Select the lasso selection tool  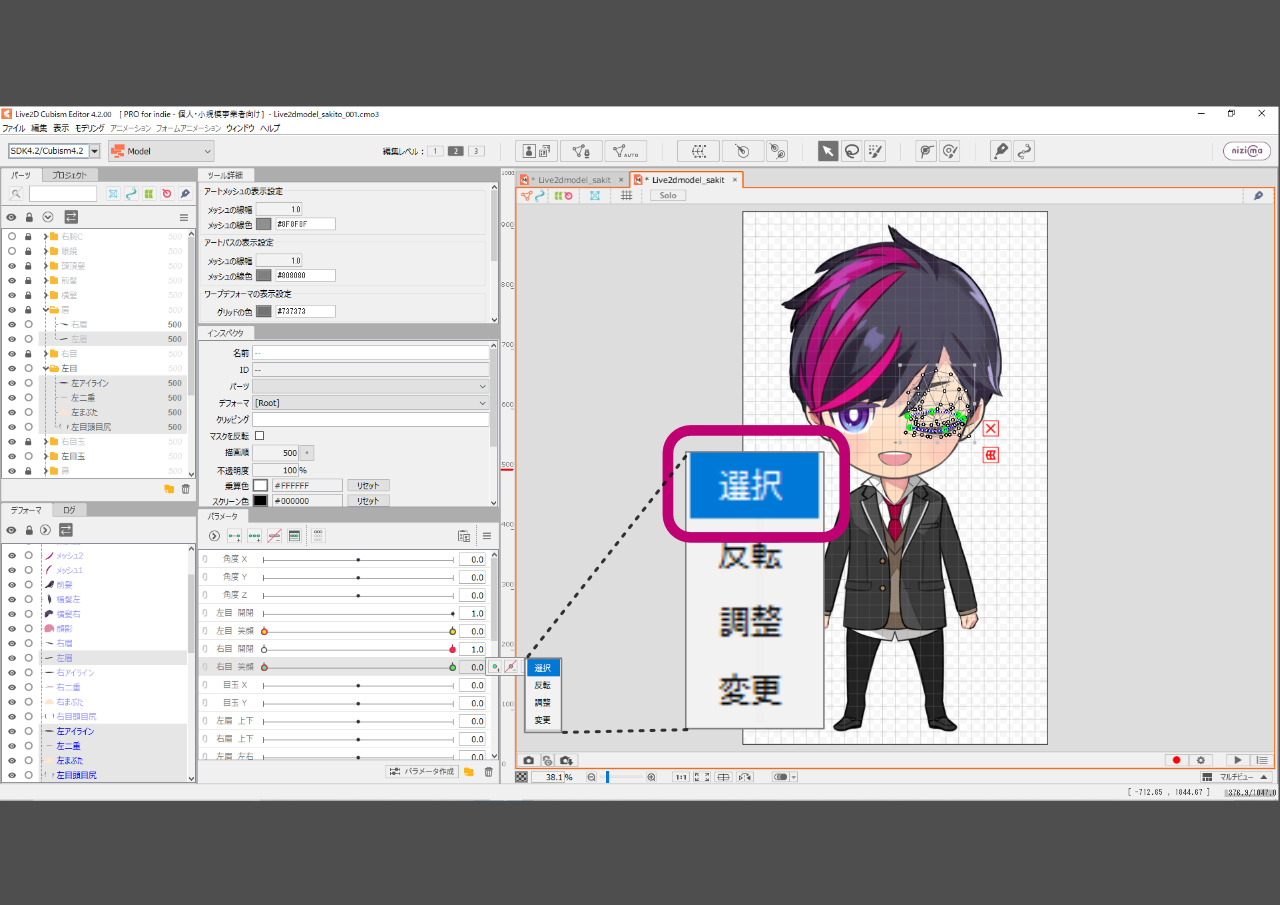tap(852, 151)
